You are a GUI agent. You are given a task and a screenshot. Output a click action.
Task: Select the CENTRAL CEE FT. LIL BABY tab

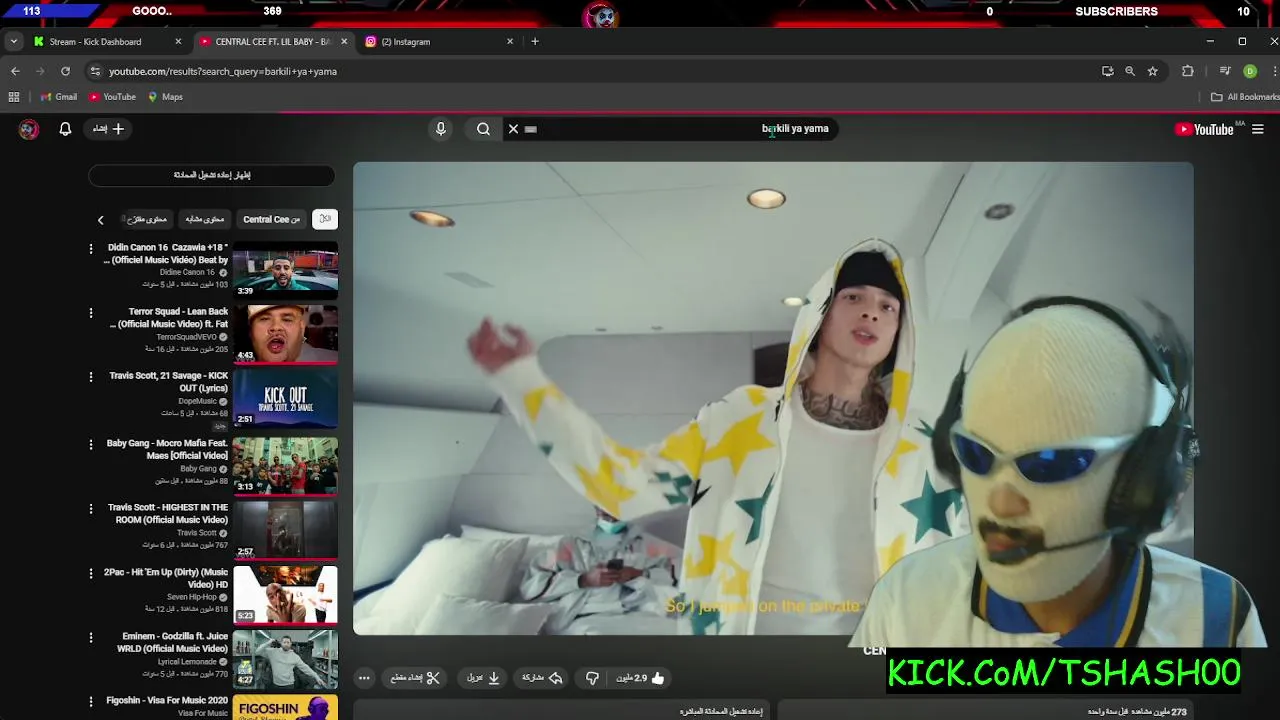[x=272, y=41]
